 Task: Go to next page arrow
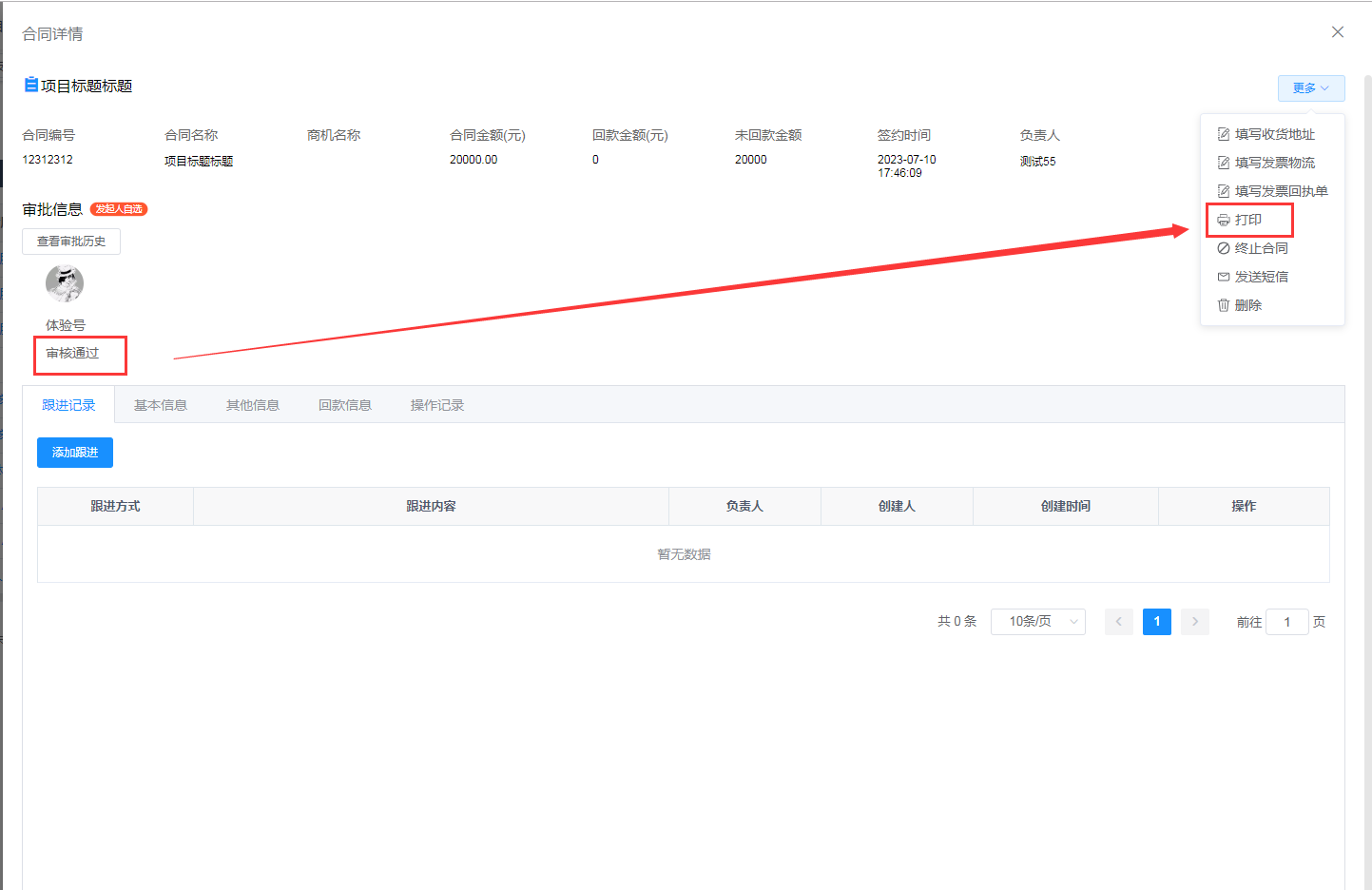(x=1194, y=622)
